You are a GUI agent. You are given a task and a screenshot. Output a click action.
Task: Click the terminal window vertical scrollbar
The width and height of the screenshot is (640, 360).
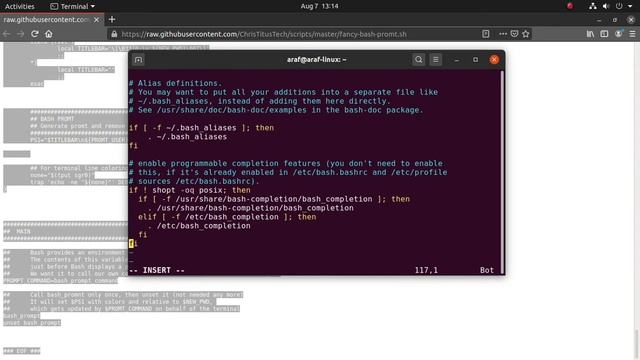(x=502, y=171)
